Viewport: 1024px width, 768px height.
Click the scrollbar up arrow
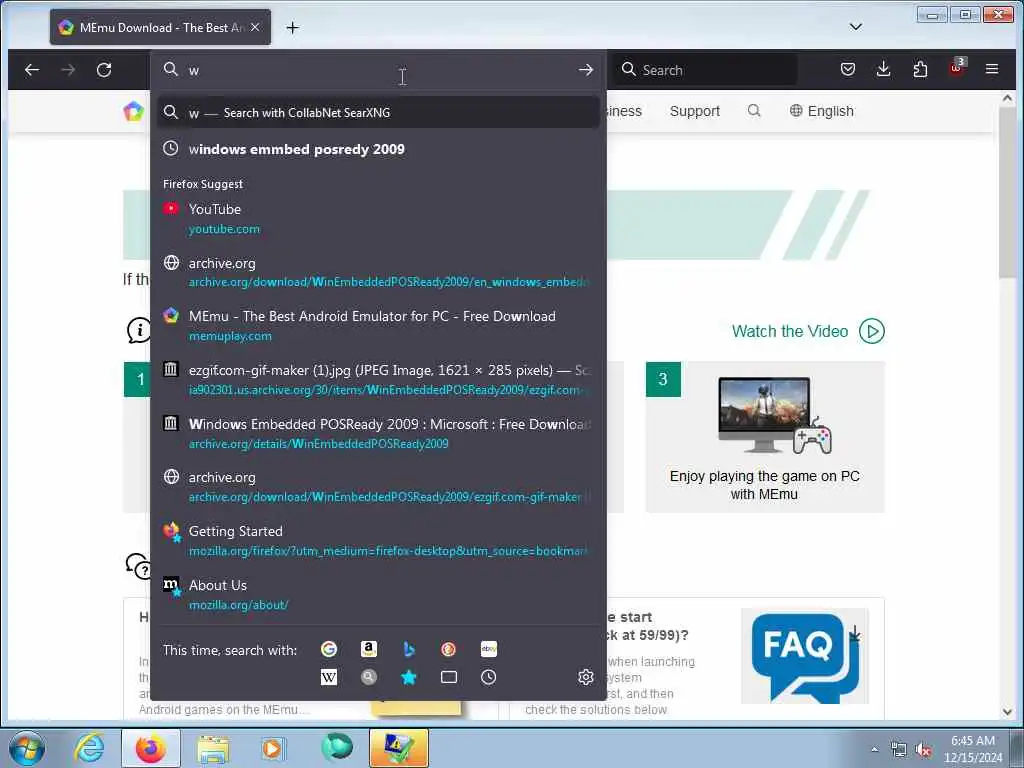pyautogui.click(x=1007, y=98)
